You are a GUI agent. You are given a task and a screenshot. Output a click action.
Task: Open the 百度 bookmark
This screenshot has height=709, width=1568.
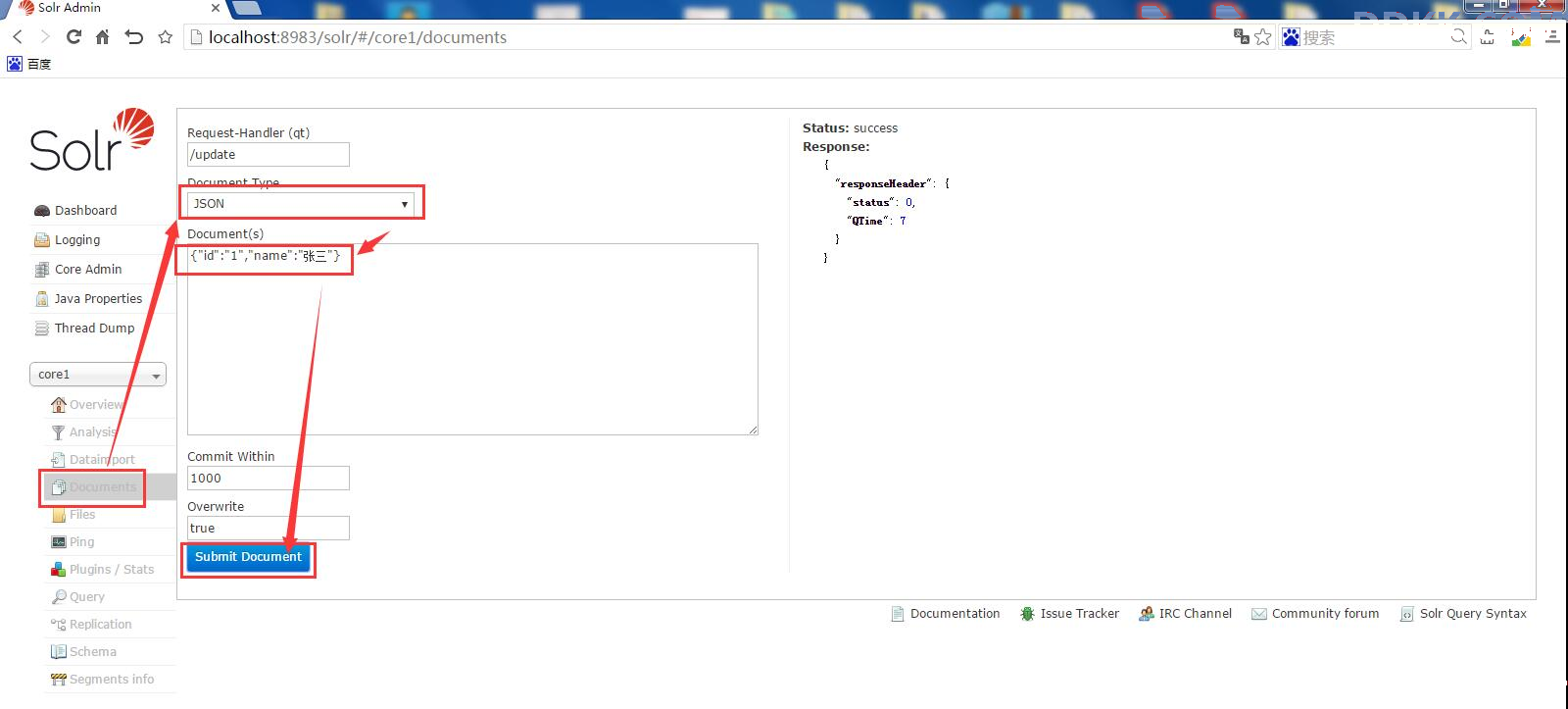click(29, 64)
